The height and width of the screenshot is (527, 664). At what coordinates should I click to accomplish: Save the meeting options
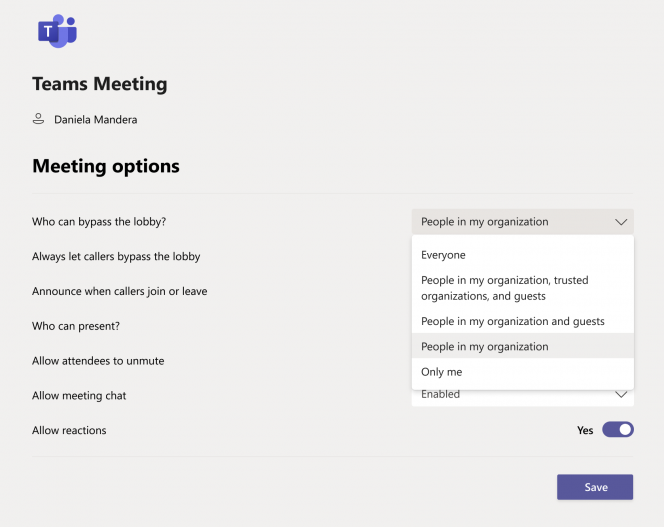click(x=595, y=487)
